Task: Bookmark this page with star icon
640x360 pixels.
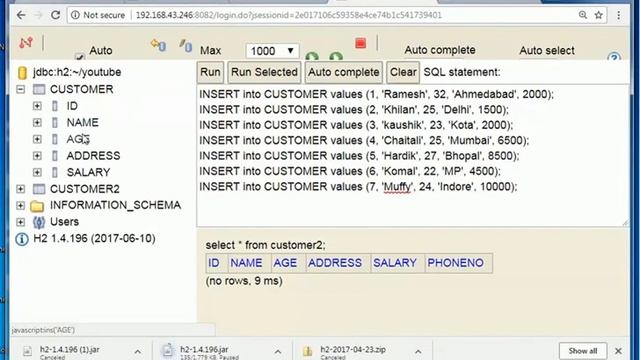Action: coord(599,15)
